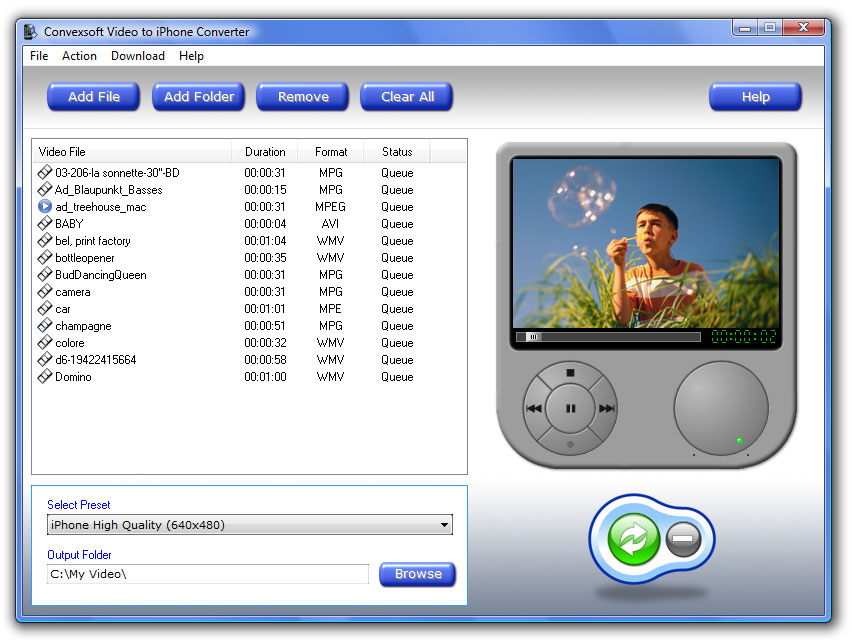This screenshot has height=642, width=852.
Task: Click the film icon beside colore
Action: tap(45, 342)
